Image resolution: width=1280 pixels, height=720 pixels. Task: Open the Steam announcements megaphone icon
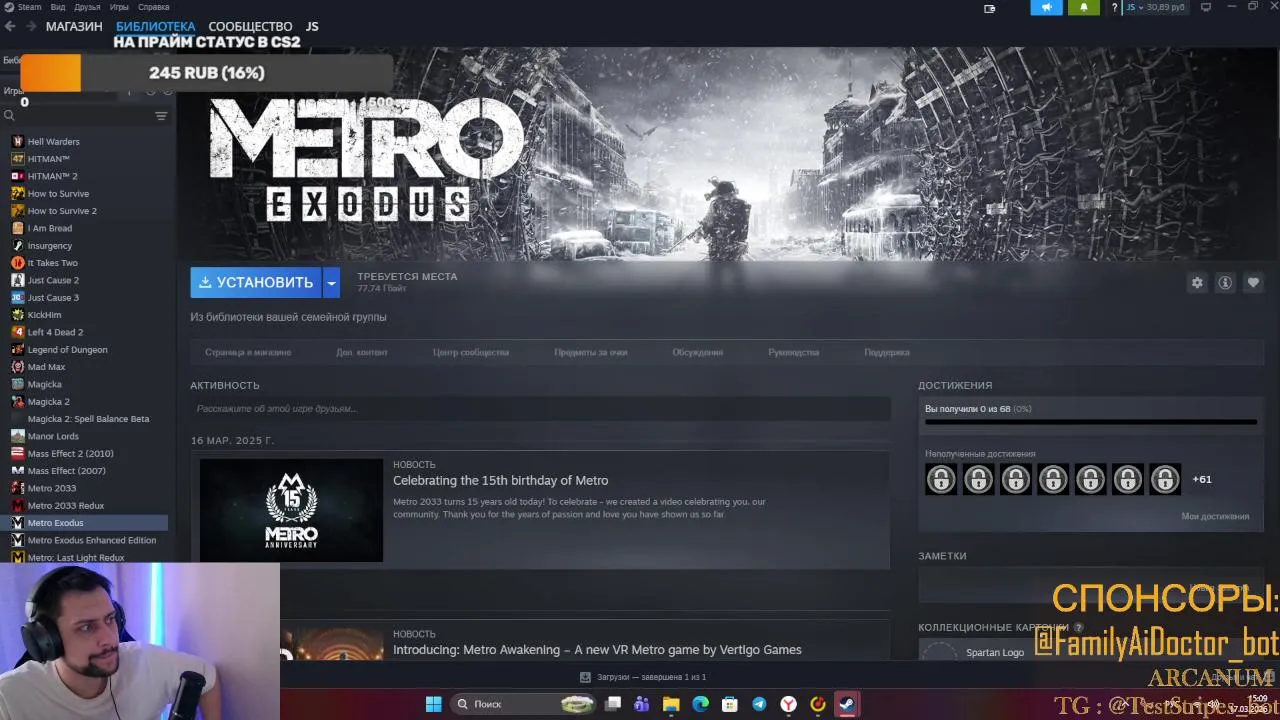[1046, 7]
